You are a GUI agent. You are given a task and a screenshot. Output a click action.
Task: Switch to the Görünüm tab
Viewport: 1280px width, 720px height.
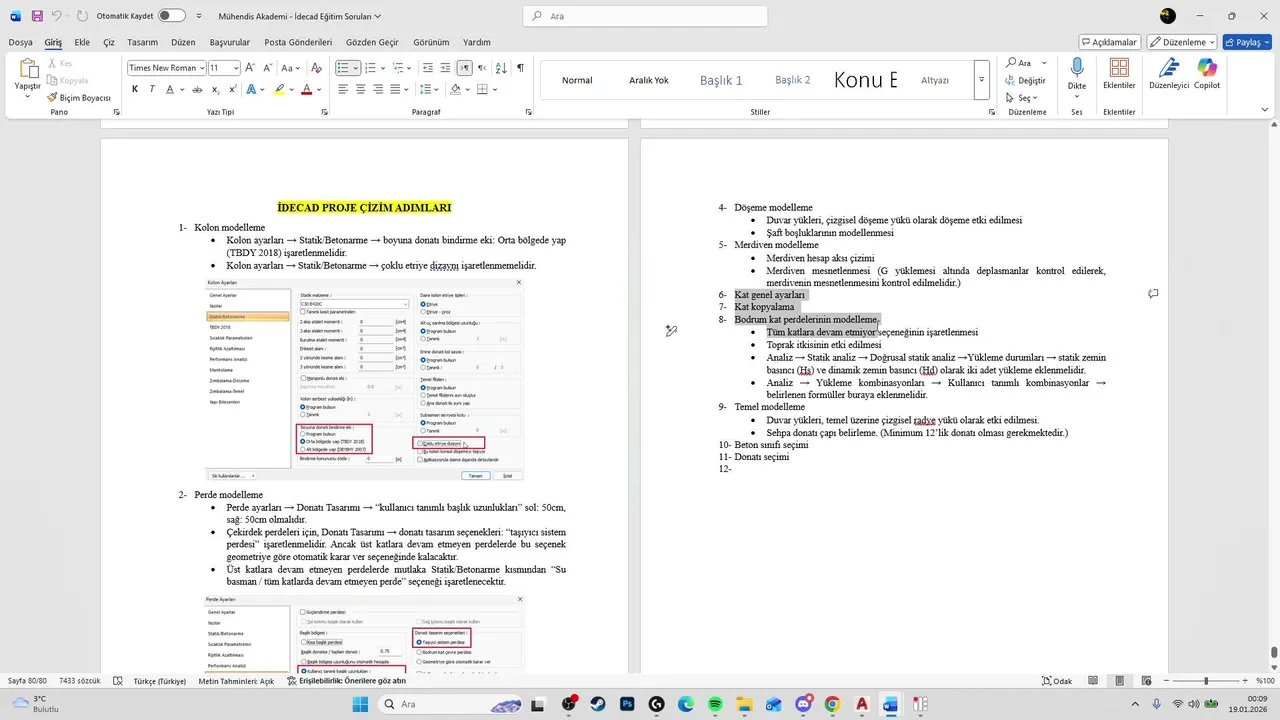431,42
